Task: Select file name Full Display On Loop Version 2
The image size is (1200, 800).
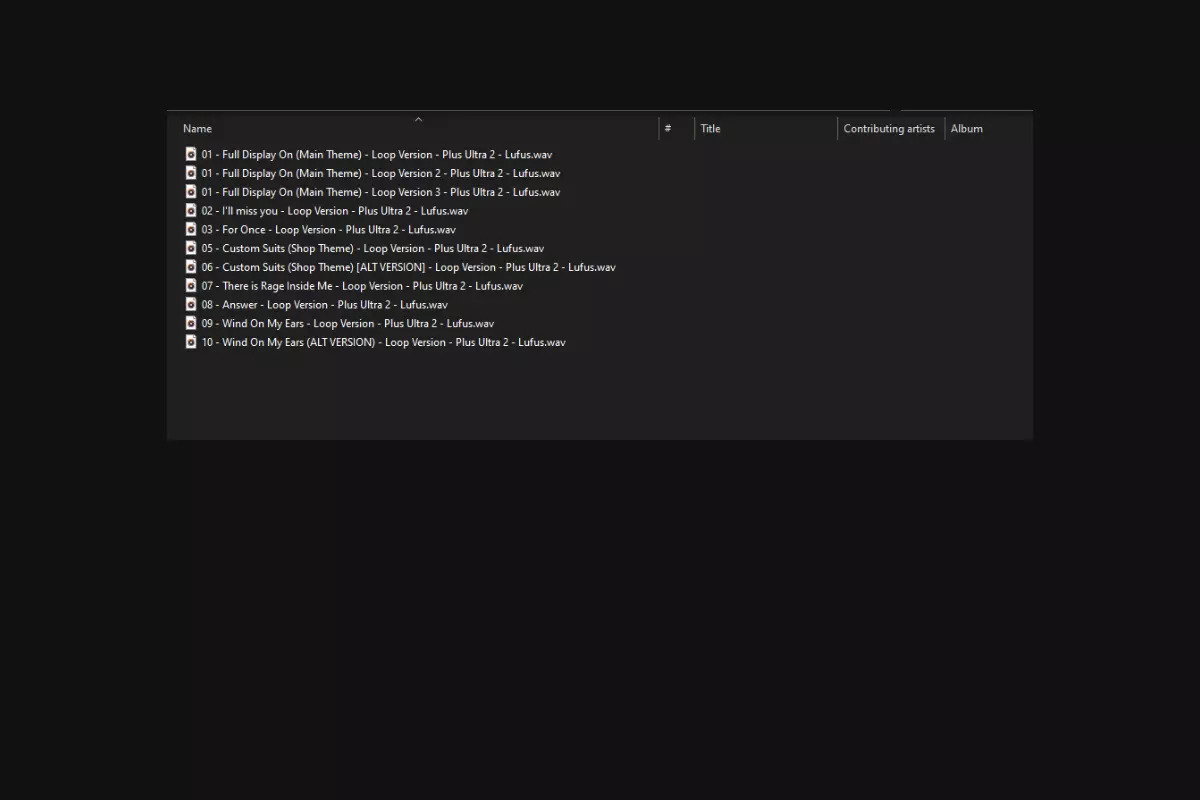Action: click(381, 173)
